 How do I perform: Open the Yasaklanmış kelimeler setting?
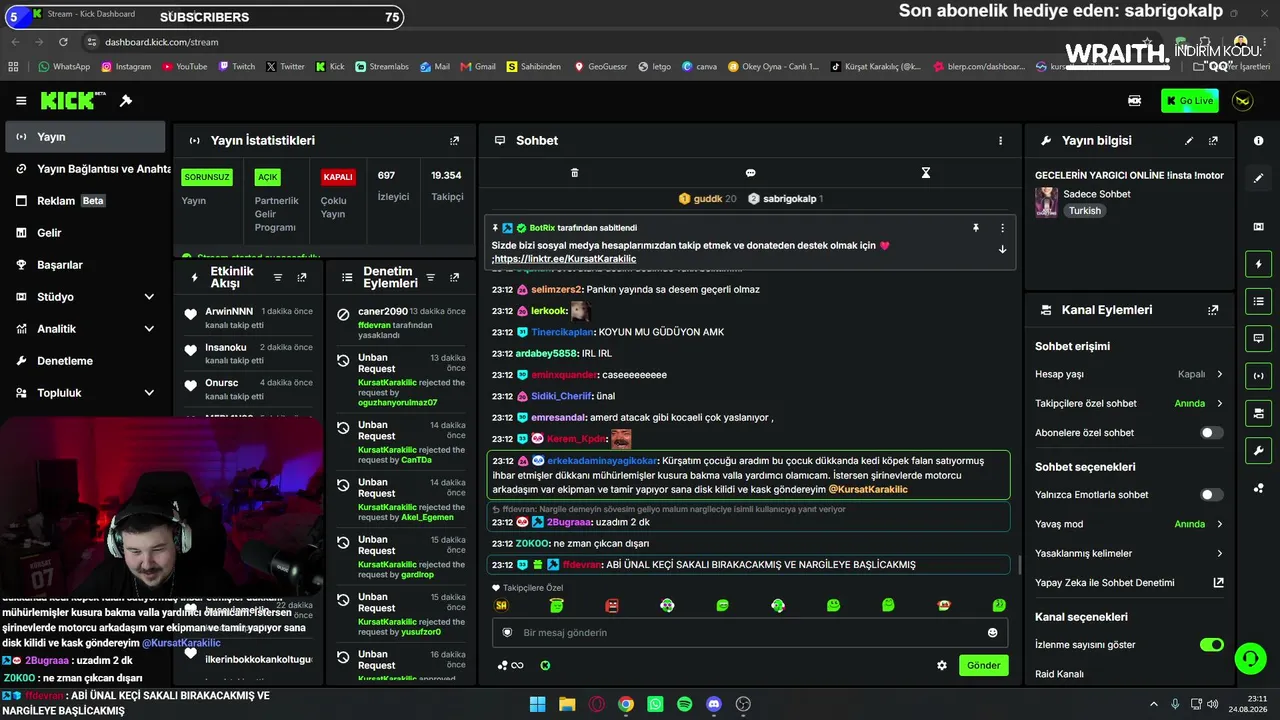coord(1129,553)
